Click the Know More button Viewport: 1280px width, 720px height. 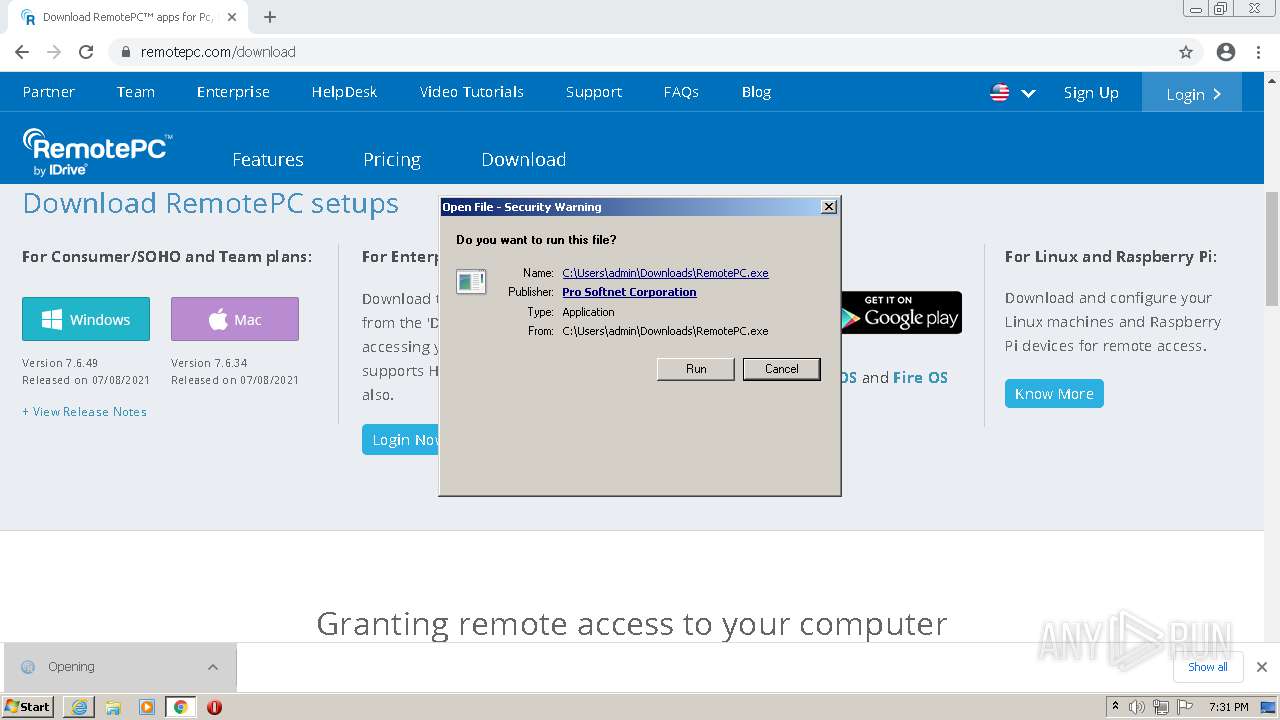click(1054, 393)
